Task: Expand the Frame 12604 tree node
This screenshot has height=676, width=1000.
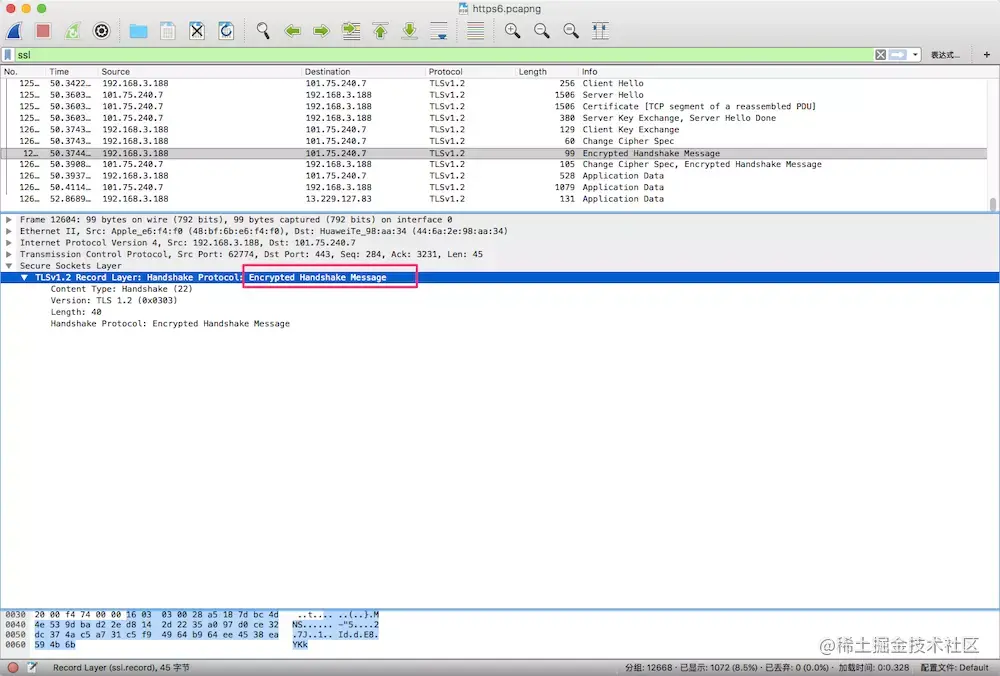Action: pyautogui.click(x=9, y=219)
